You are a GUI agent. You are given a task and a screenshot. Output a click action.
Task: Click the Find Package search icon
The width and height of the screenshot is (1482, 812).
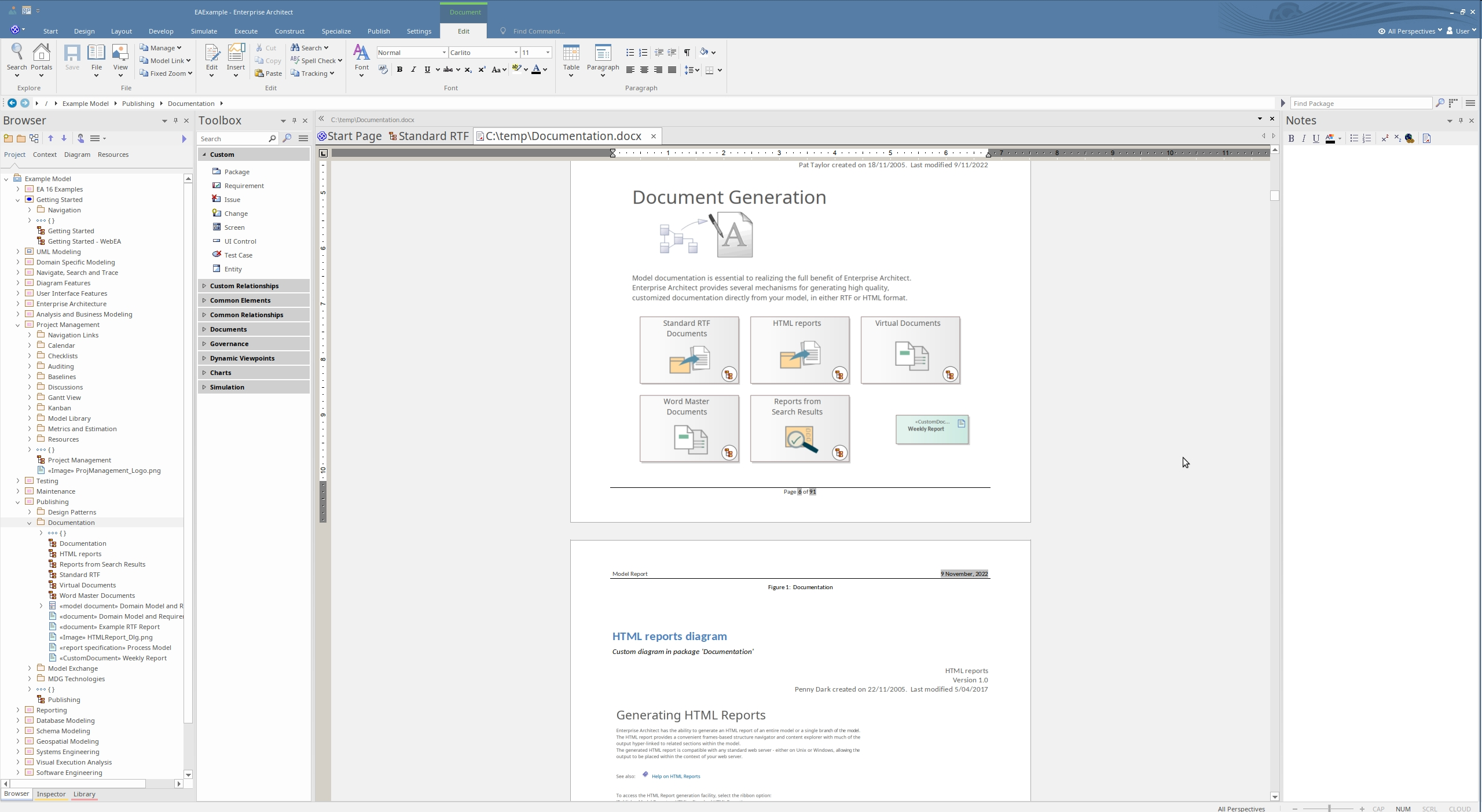1440,103
